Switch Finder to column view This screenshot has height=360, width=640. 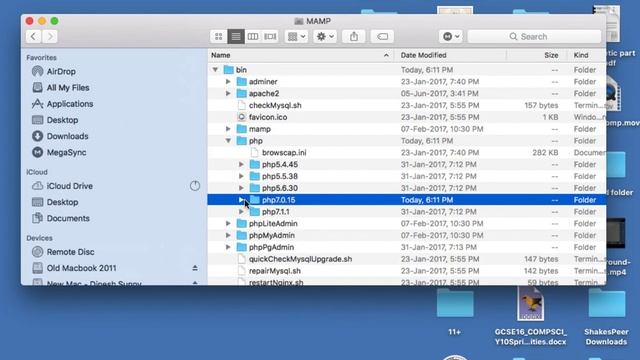pyautogui.click(x=253, y=37)
